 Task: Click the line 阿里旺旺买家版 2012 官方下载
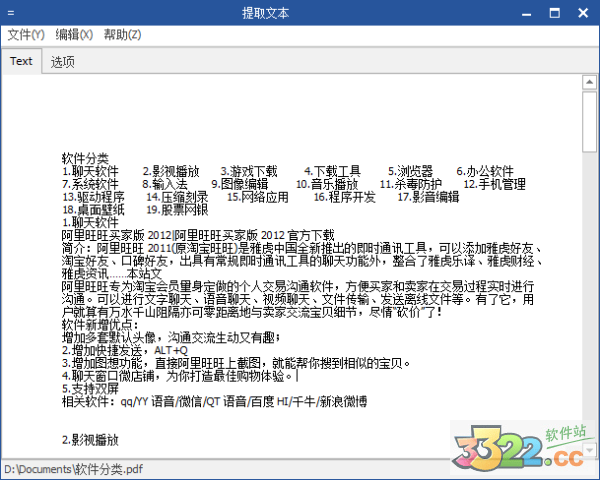198,235
